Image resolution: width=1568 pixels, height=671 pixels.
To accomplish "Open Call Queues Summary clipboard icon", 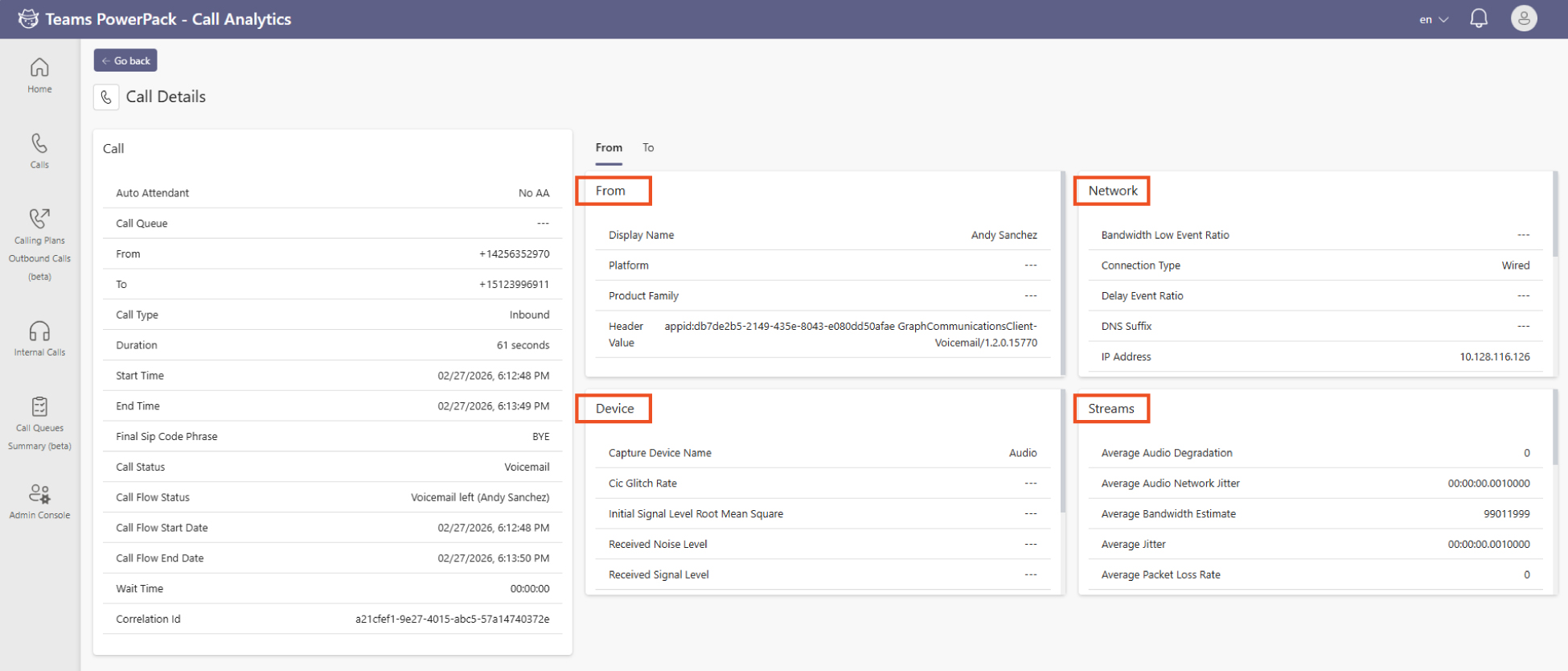I will [x=39, y=406].
